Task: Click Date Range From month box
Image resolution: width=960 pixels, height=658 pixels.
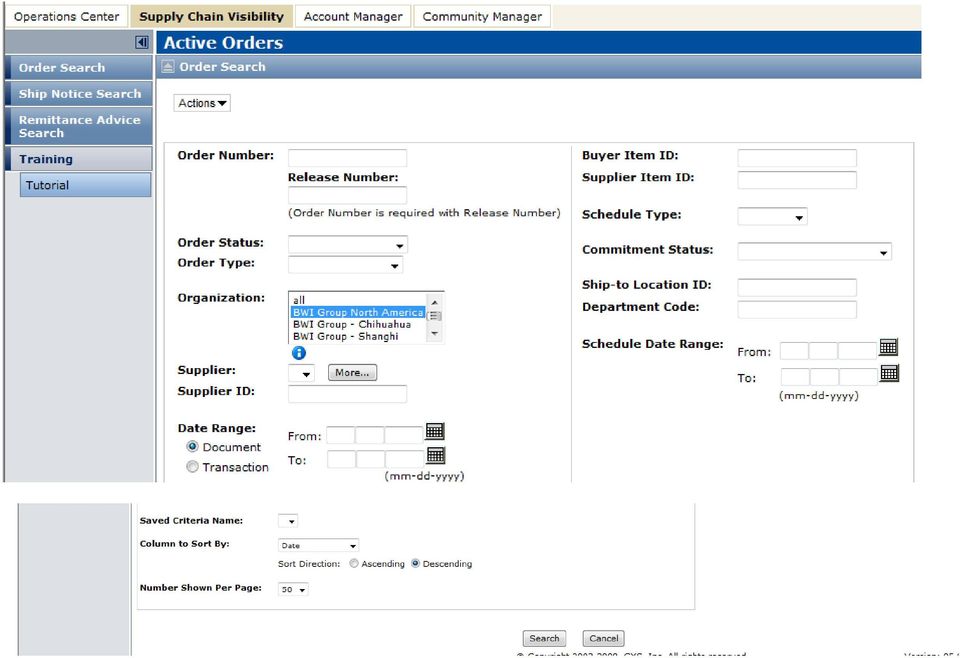Action: coord(340,435)
